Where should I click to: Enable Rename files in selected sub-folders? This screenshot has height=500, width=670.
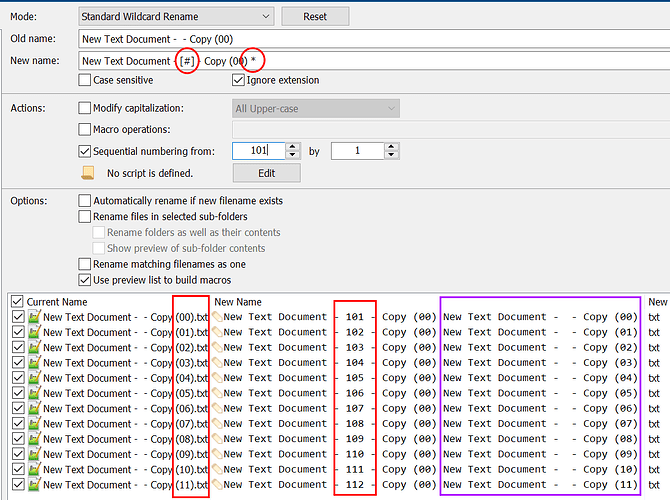[x=85, y=216]
